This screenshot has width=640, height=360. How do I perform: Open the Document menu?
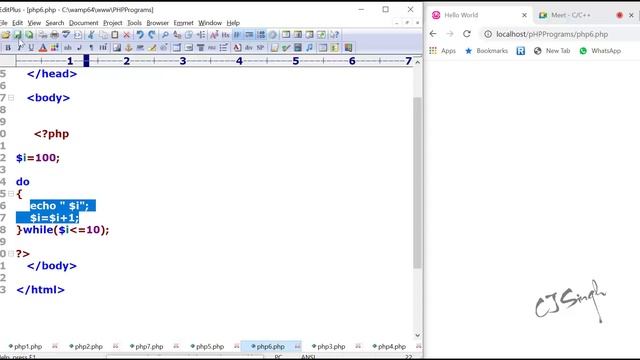point(84,23)
